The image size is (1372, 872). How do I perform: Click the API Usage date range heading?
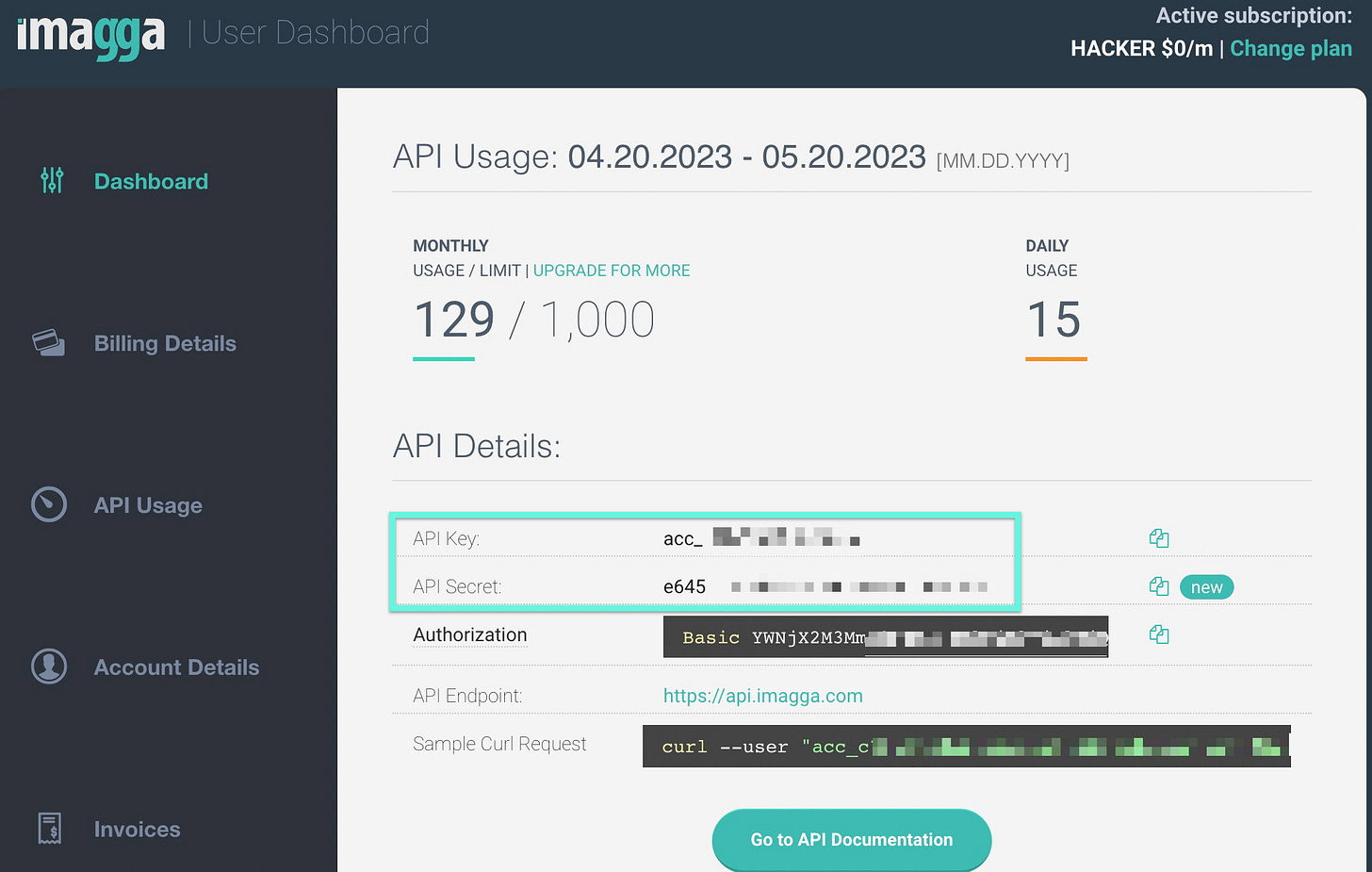[x=660, y=156]
